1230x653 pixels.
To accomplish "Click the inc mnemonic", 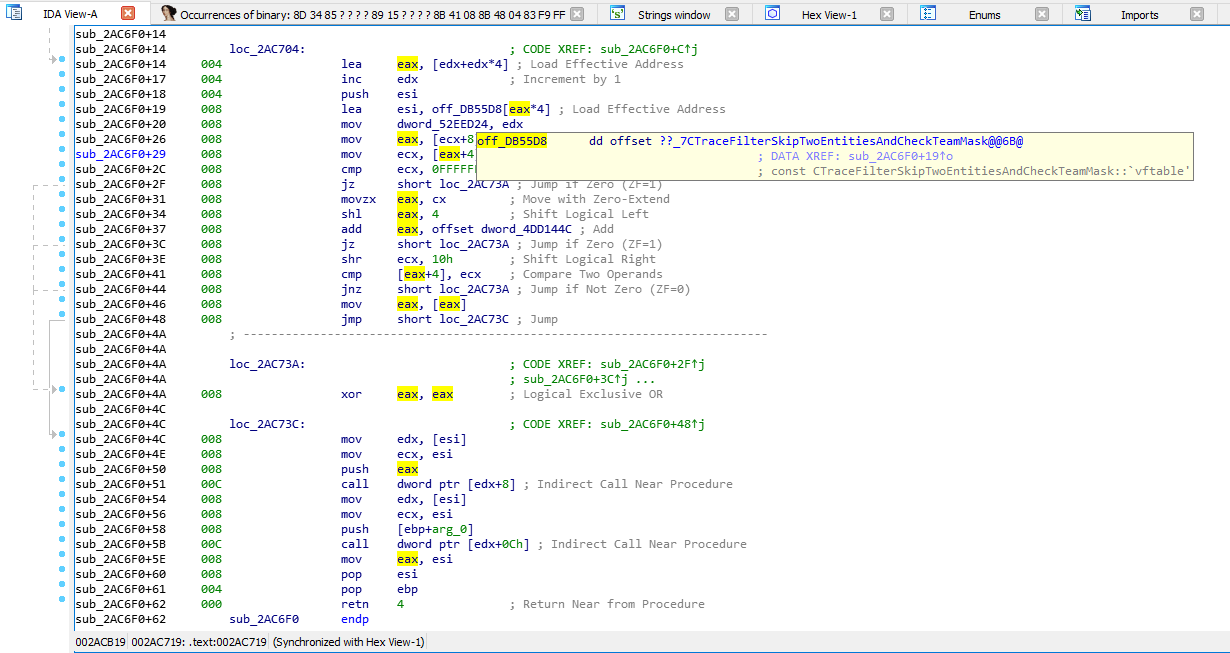I will 351,79.
